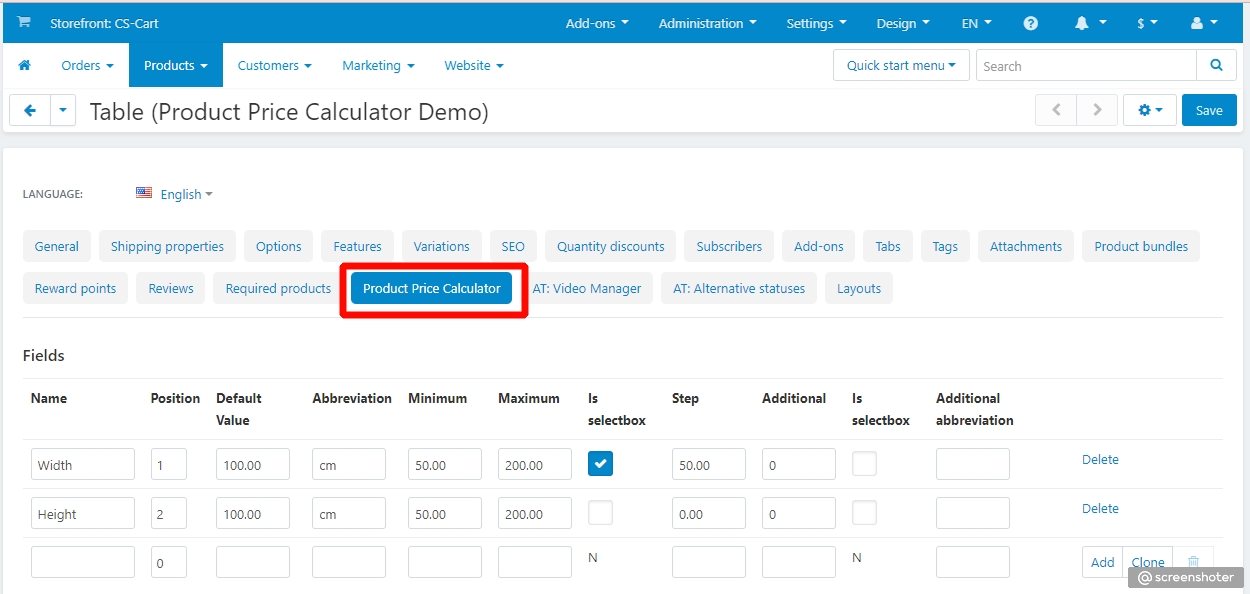Expand the Add-ons top menu
The width and height of the screenshot is (1250, 594).
pyautogui.click(x=597, y=23)
